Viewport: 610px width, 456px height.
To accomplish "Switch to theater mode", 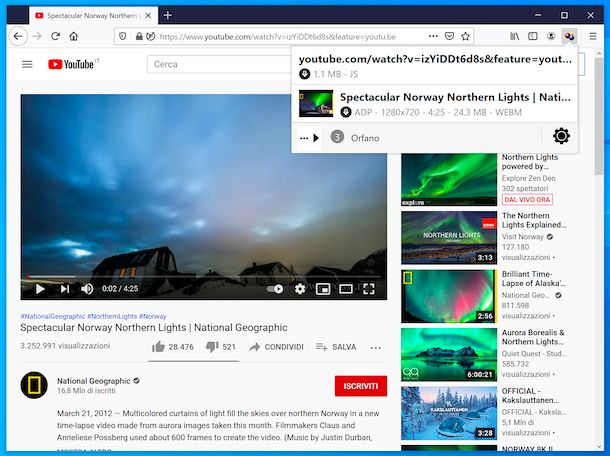I will click(x=345, y=289).
